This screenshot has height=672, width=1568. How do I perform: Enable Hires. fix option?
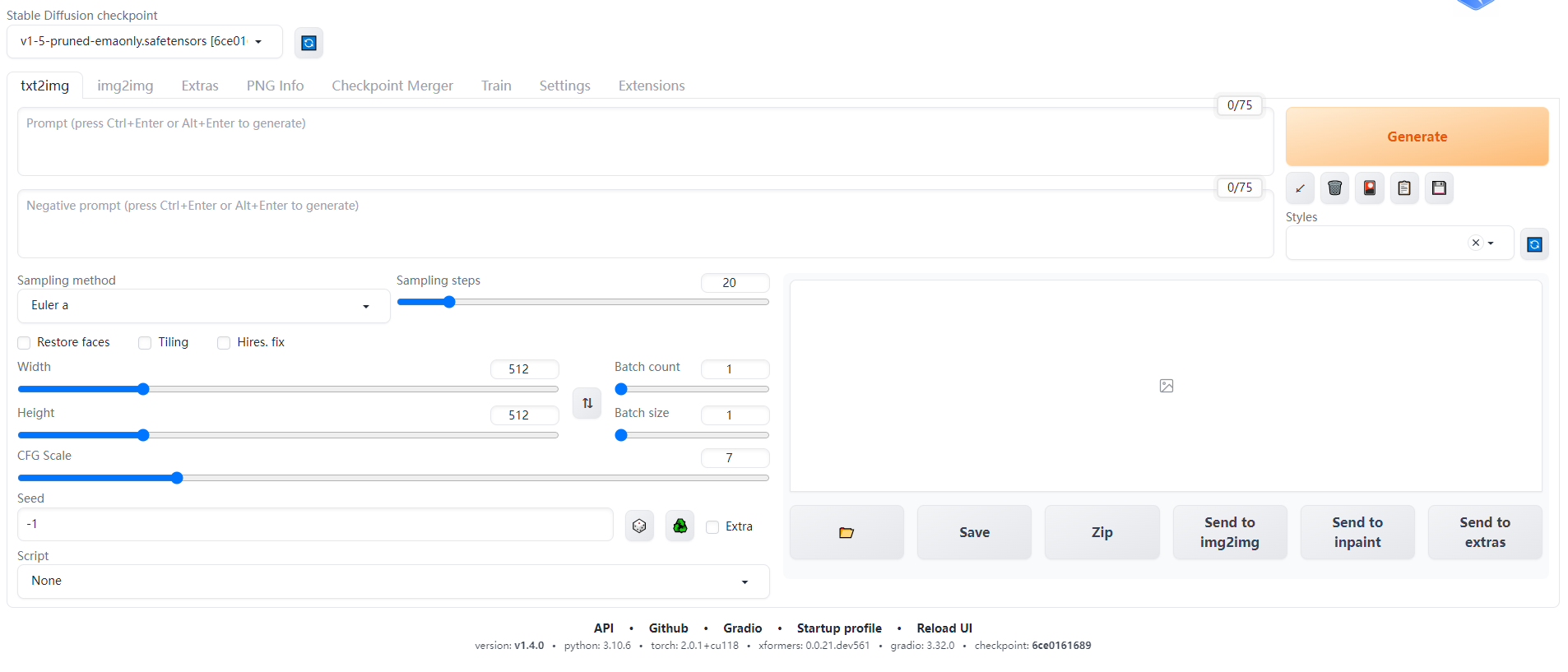[x=224, y=343]
